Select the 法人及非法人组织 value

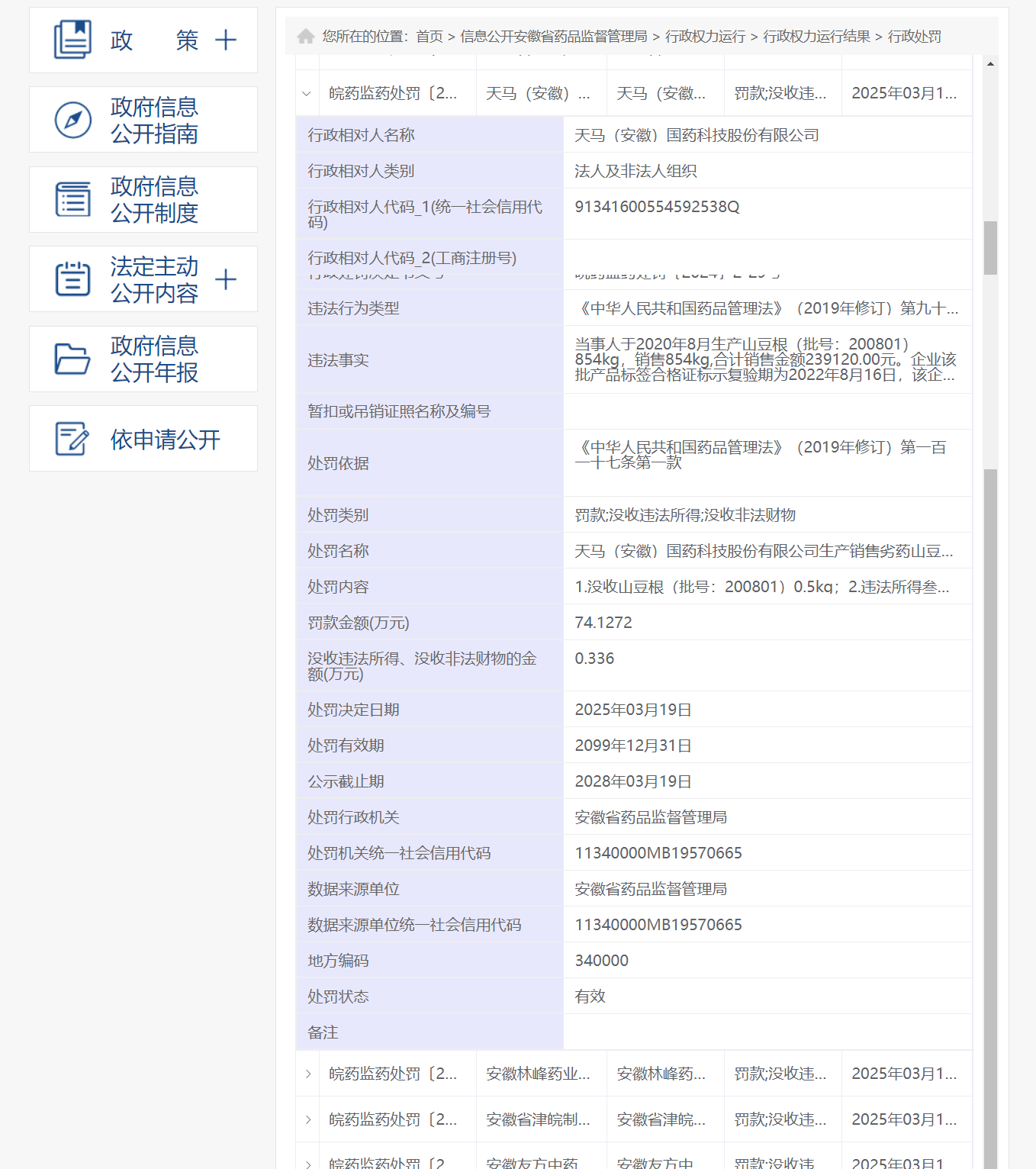[x=635, y=171]
